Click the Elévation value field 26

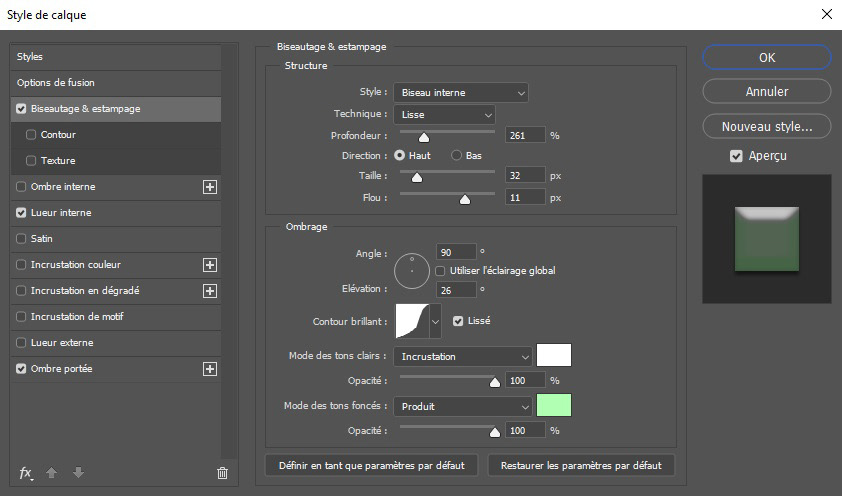[x=456, y=290]
